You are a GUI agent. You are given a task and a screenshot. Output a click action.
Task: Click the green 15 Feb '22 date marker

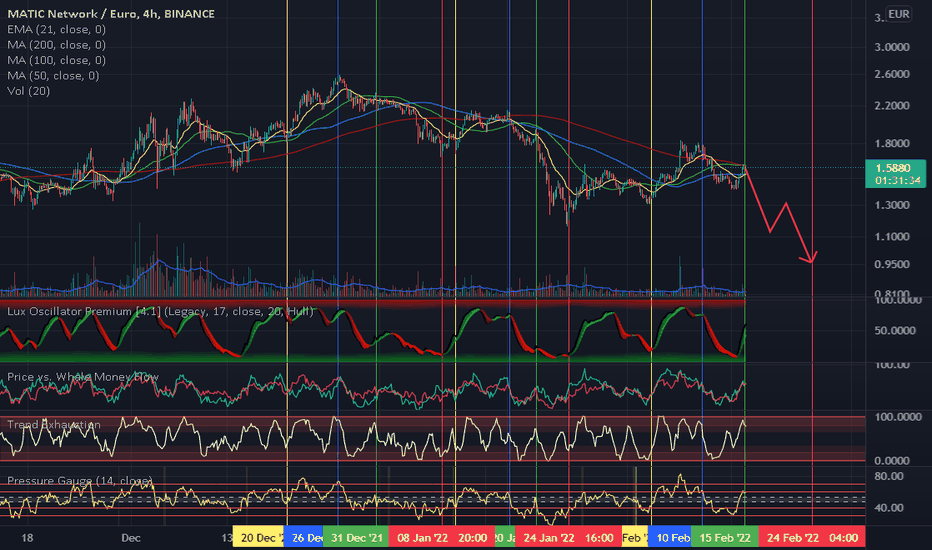coord(725,538)
